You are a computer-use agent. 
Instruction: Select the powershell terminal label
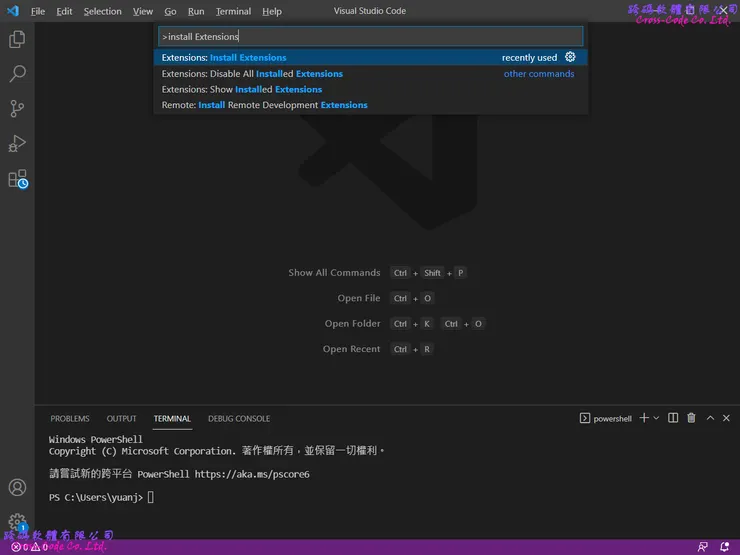[x=605, y=418]
